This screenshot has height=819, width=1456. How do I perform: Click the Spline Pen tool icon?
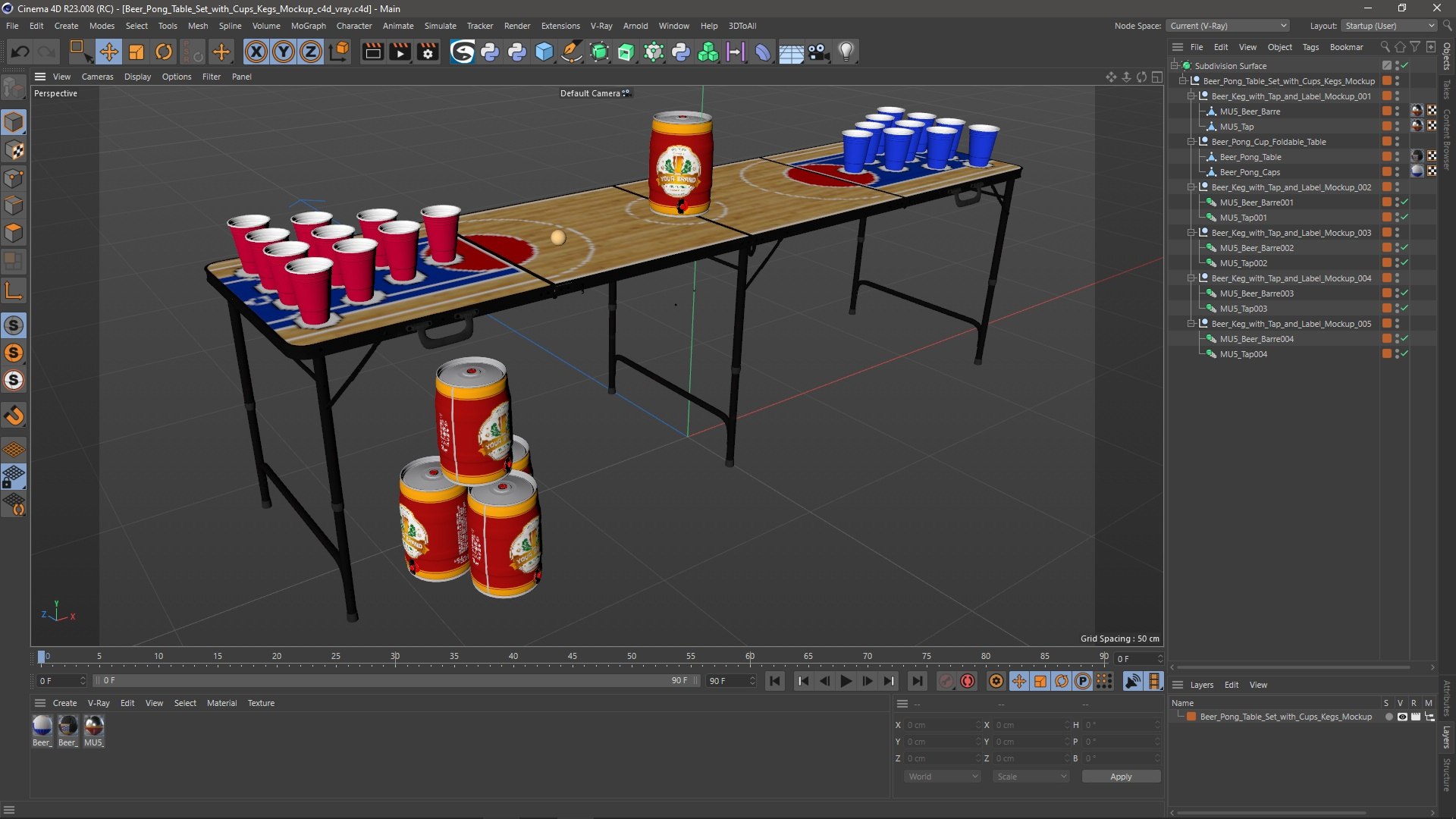tap(572, 52)
